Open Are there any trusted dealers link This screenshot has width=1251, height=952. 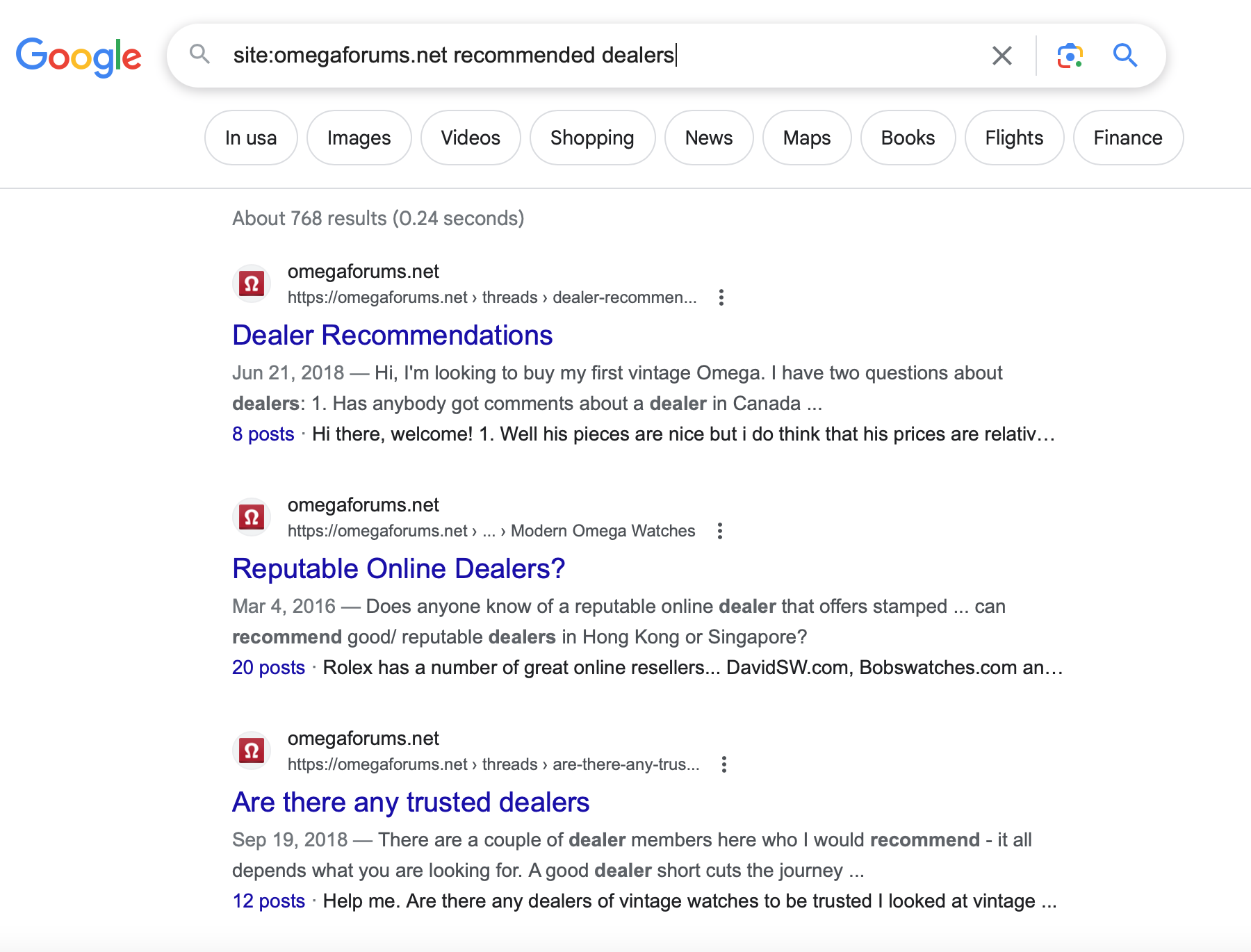[411, 803]
